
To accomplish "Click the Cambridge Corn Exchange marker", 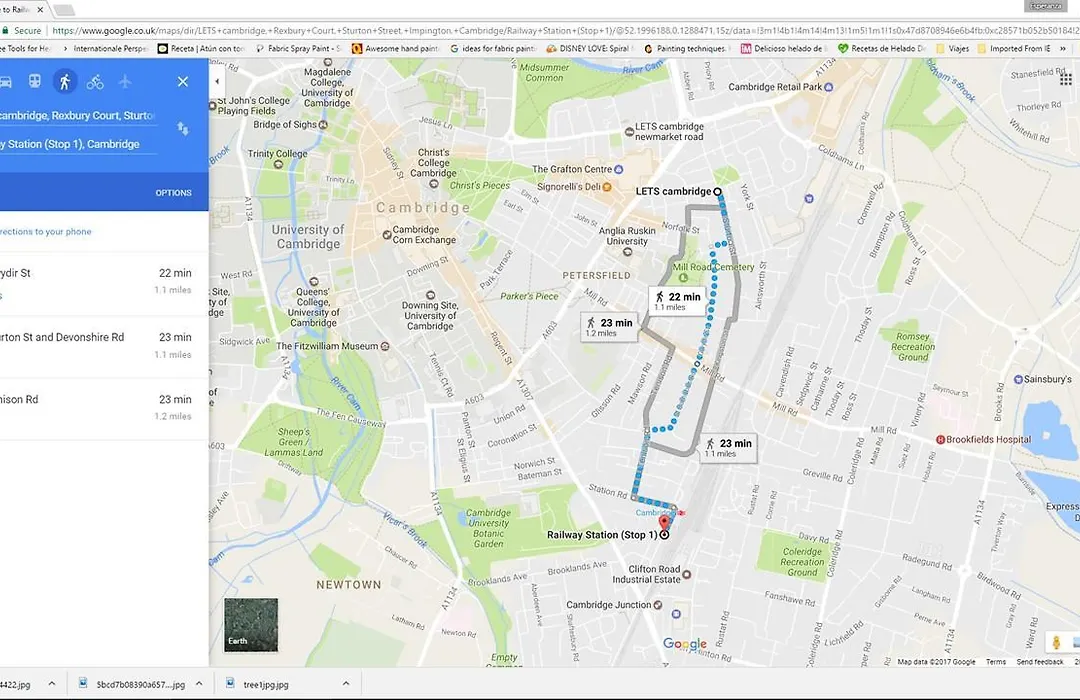I will pos(387,235).
